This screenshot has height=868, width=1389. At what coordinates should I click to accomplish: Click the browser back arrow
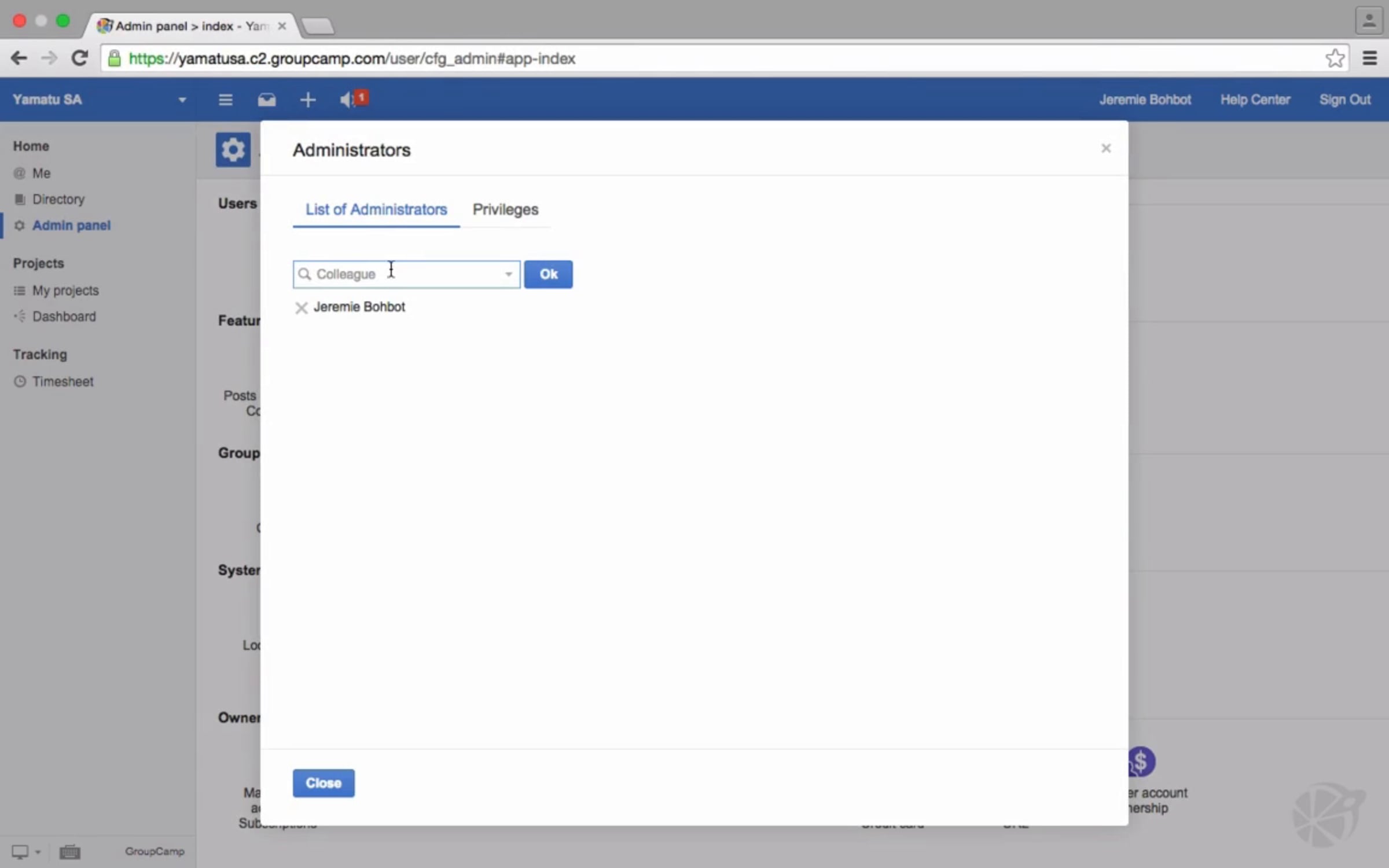coord(19,58)
